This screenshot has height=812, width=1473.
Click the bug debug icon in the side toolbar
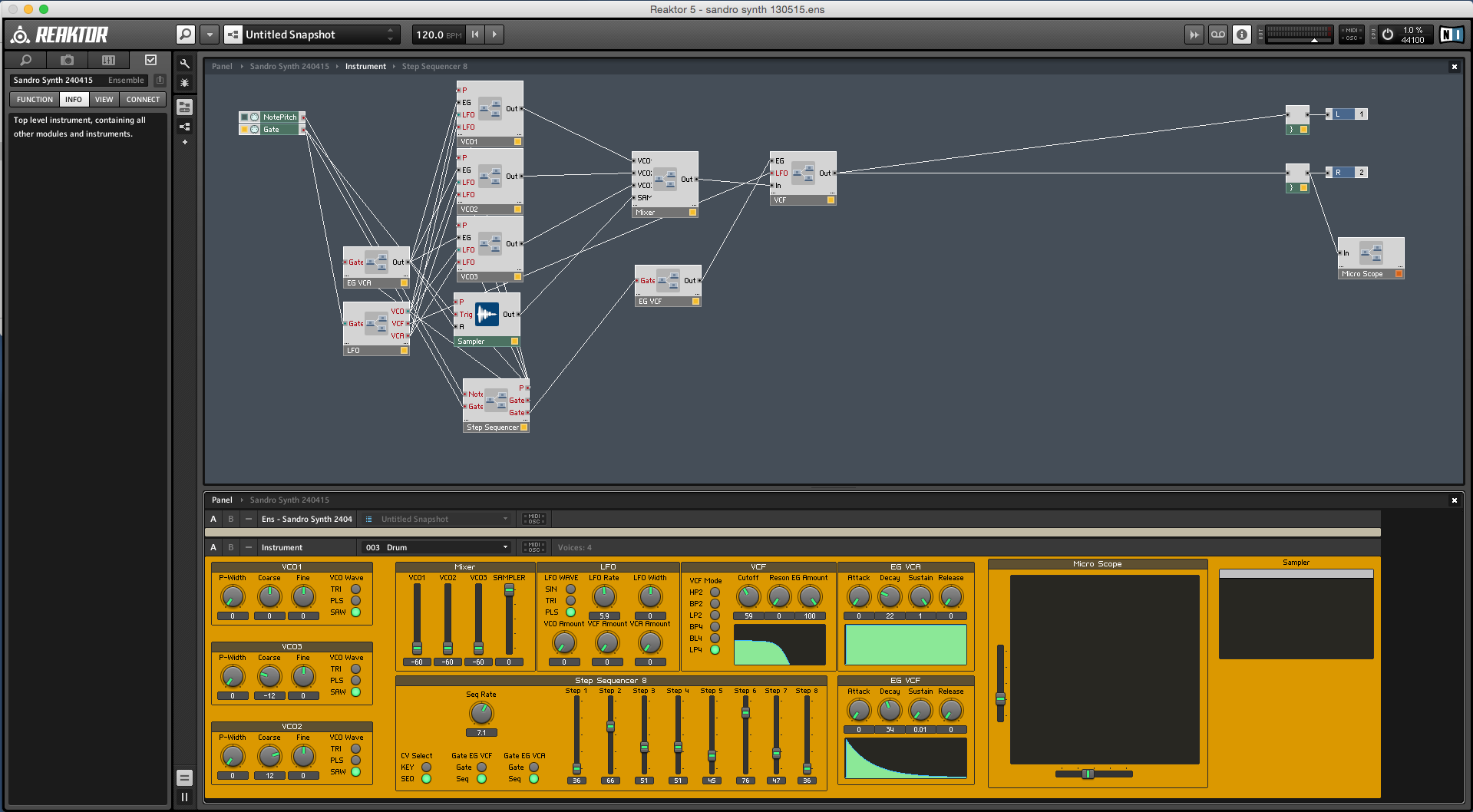click(184, 82)
